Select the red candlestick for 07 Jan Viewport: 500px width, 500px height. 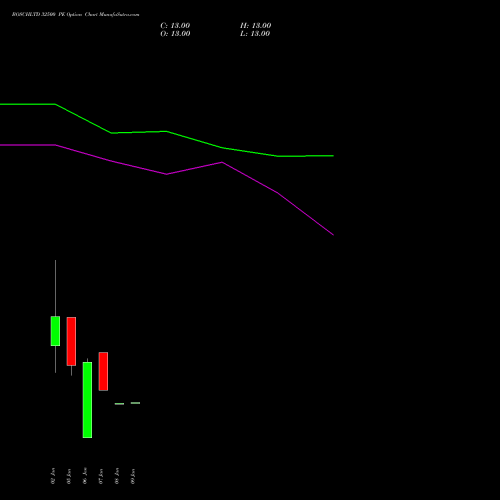point(103,371)
